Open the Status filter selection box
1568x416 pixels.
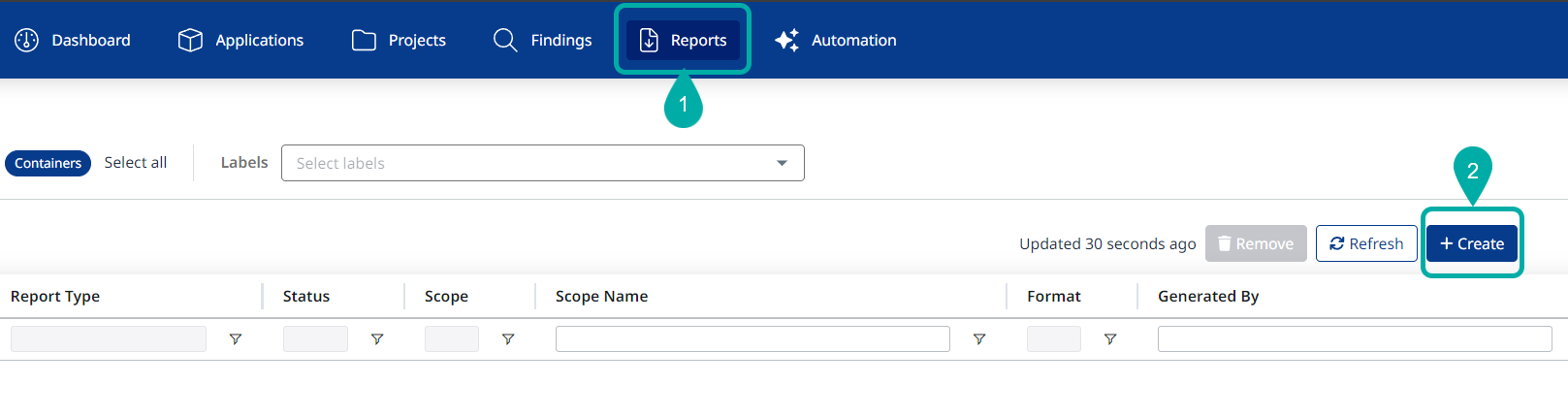point(315,338)
